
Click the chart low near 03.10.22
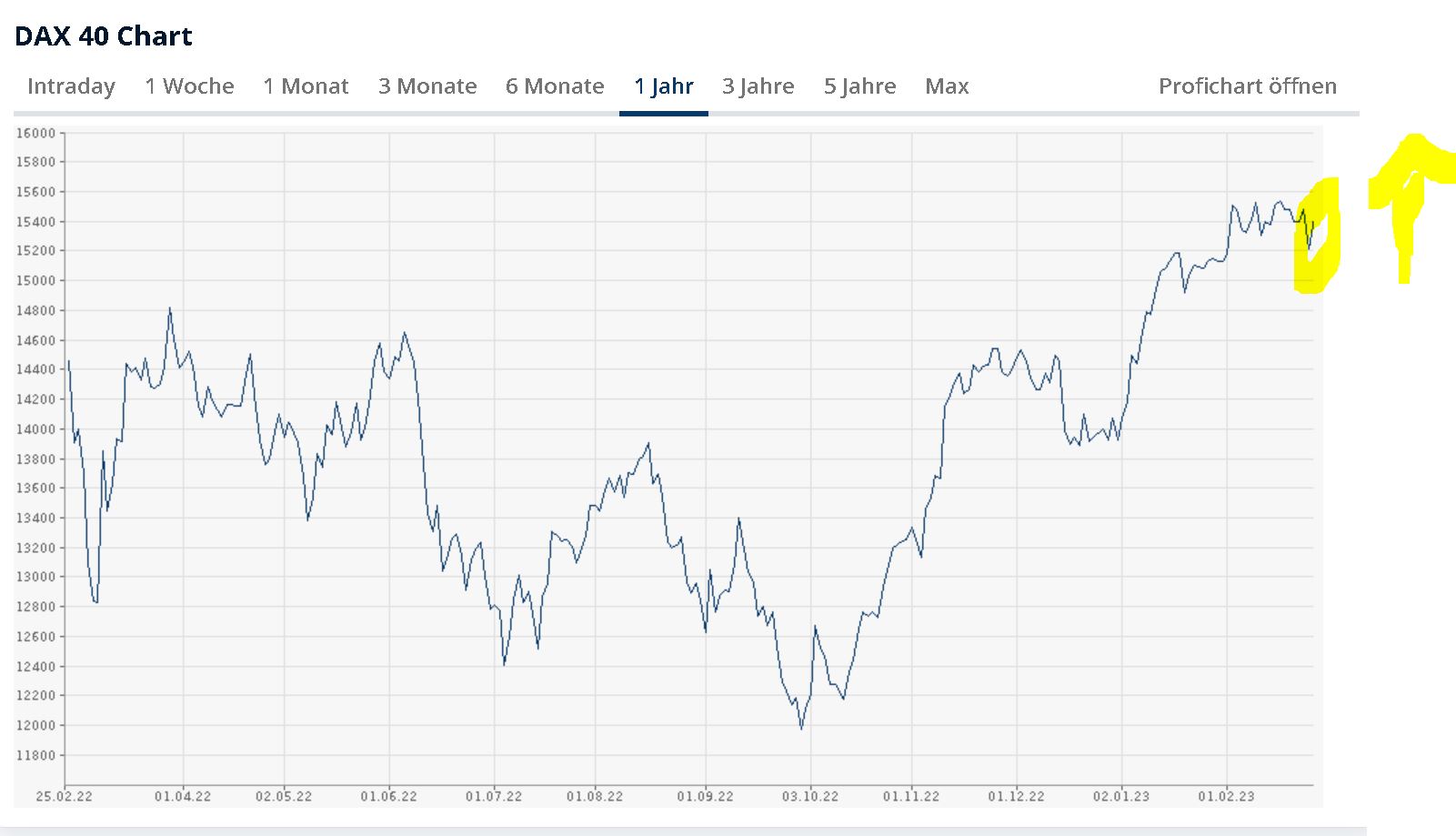coord(801,728)
